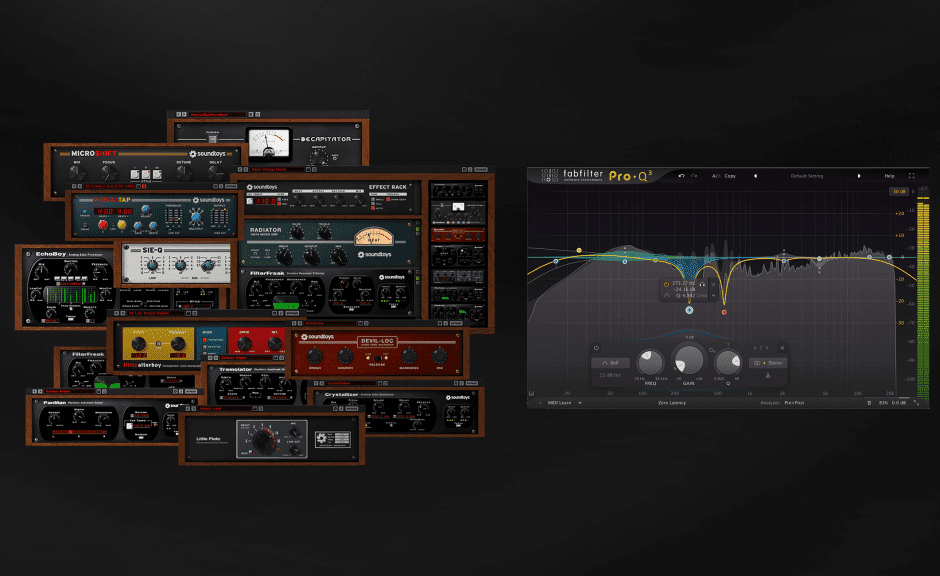The width and height of the screenshot is (940, 576).
Task: Click the undo arrow in Pro-Q 3
Action: tap(681, 176)
